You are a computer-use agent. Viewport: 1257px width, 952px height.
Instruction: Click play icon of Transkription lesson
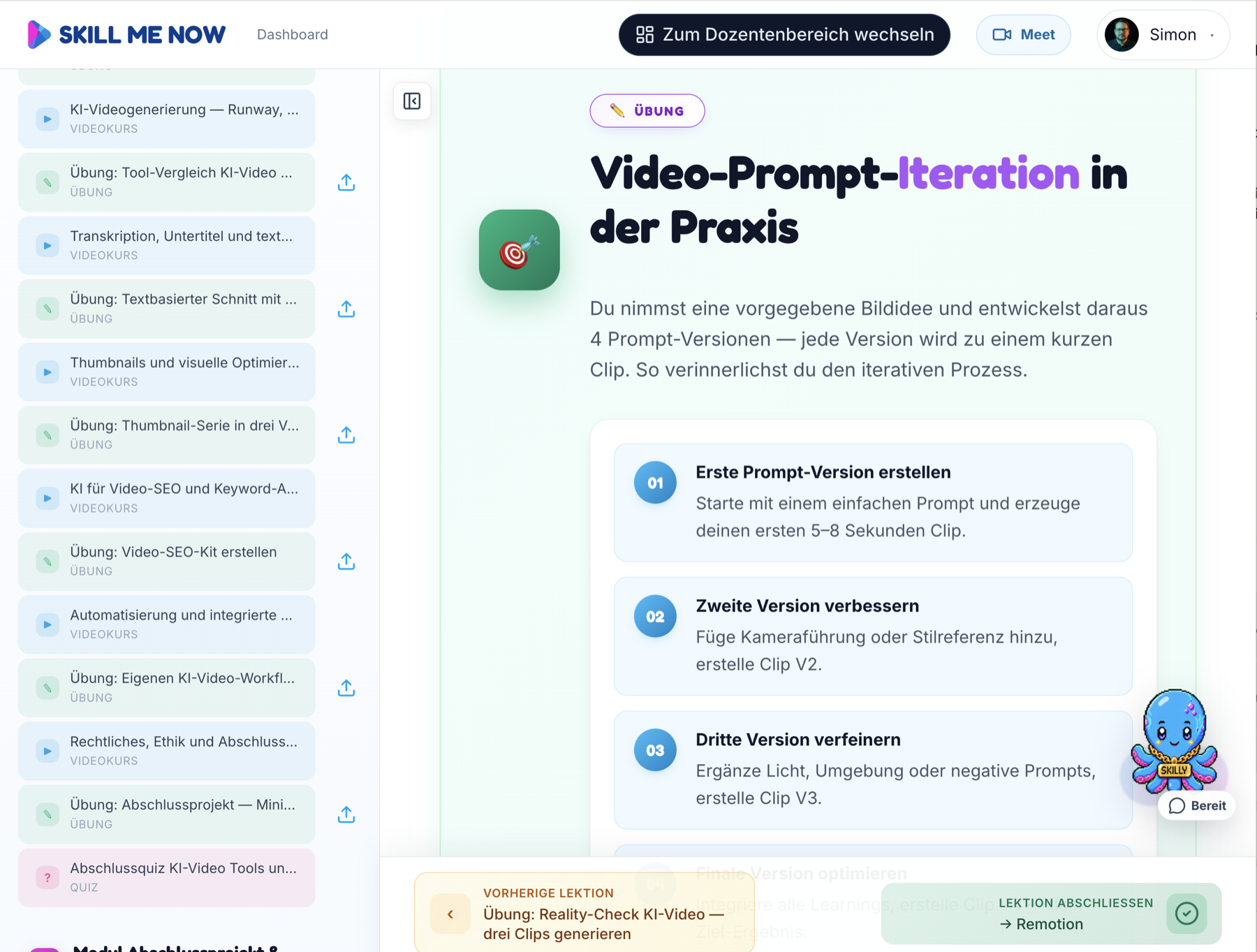coord(47,246)
